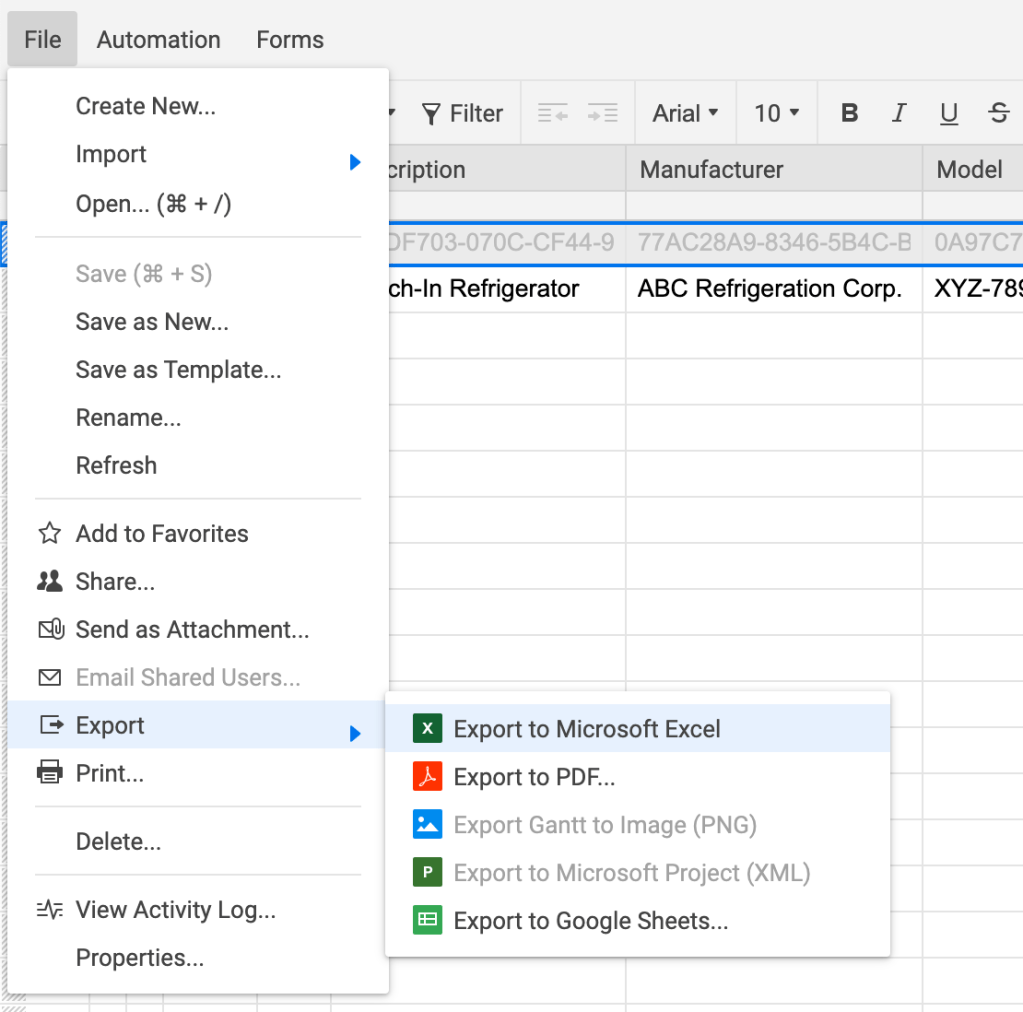1023x1012 pixels.
Task: Choose Save as Template from File menu
Action: tap(178, 370)
